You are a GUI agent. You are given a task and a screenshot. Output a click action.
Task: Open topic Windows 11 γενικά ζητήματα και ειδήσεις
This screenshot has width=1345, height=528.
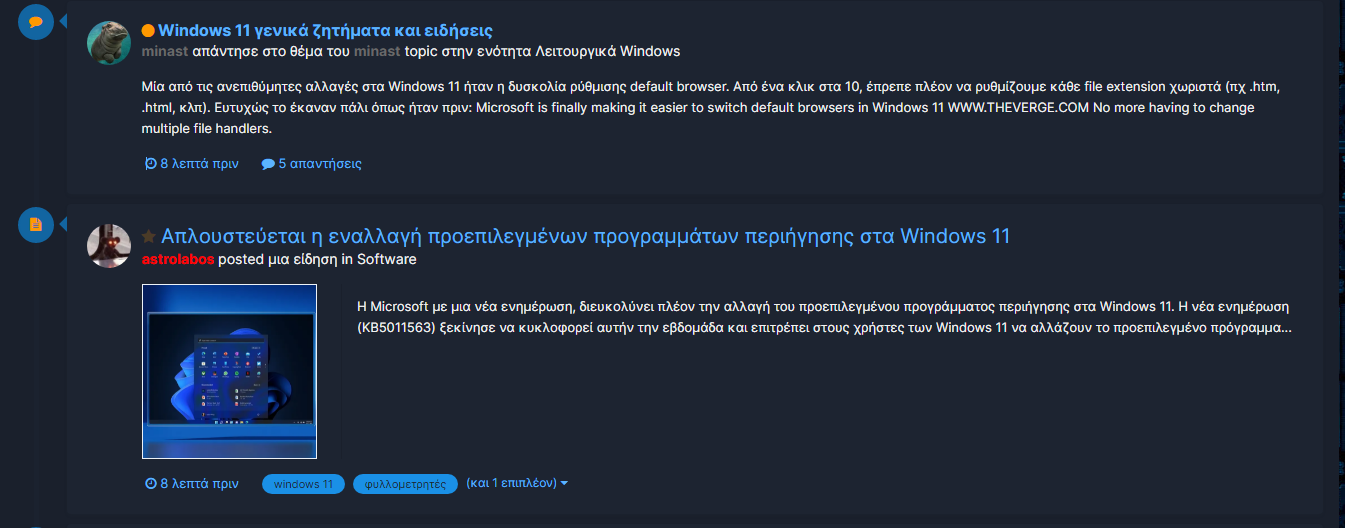point(325,31)
